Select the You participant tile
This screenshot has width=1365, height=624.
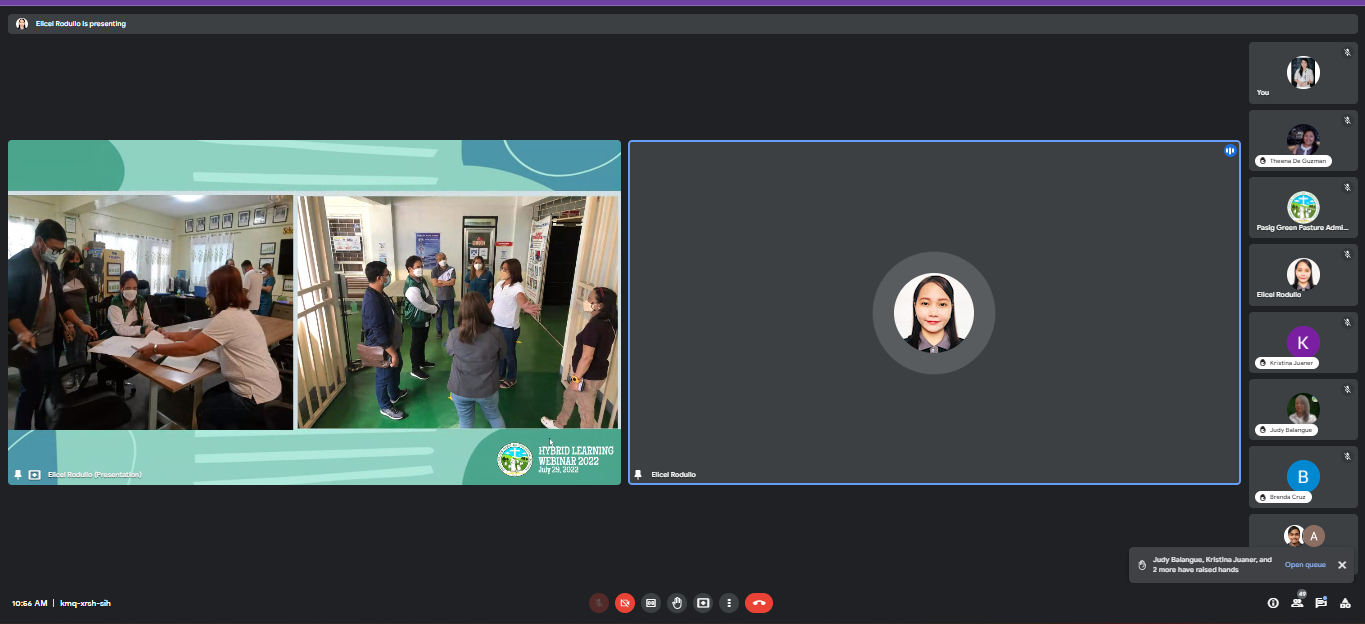(1303, 73)
